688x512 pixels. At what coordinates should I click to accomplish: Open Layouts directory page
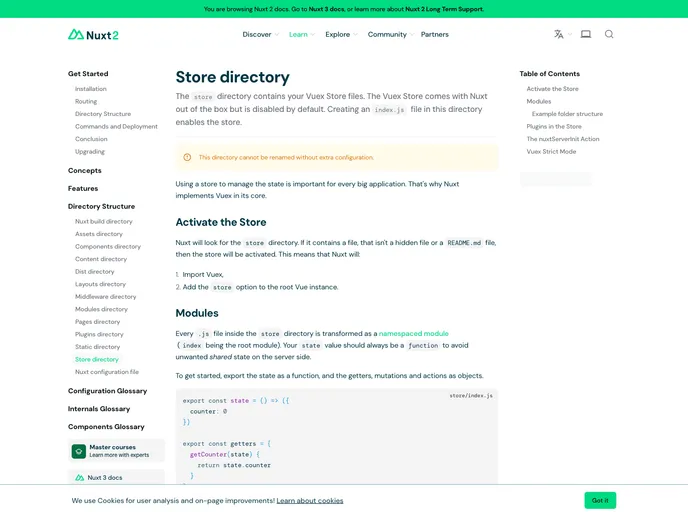[x=100, y=284]
